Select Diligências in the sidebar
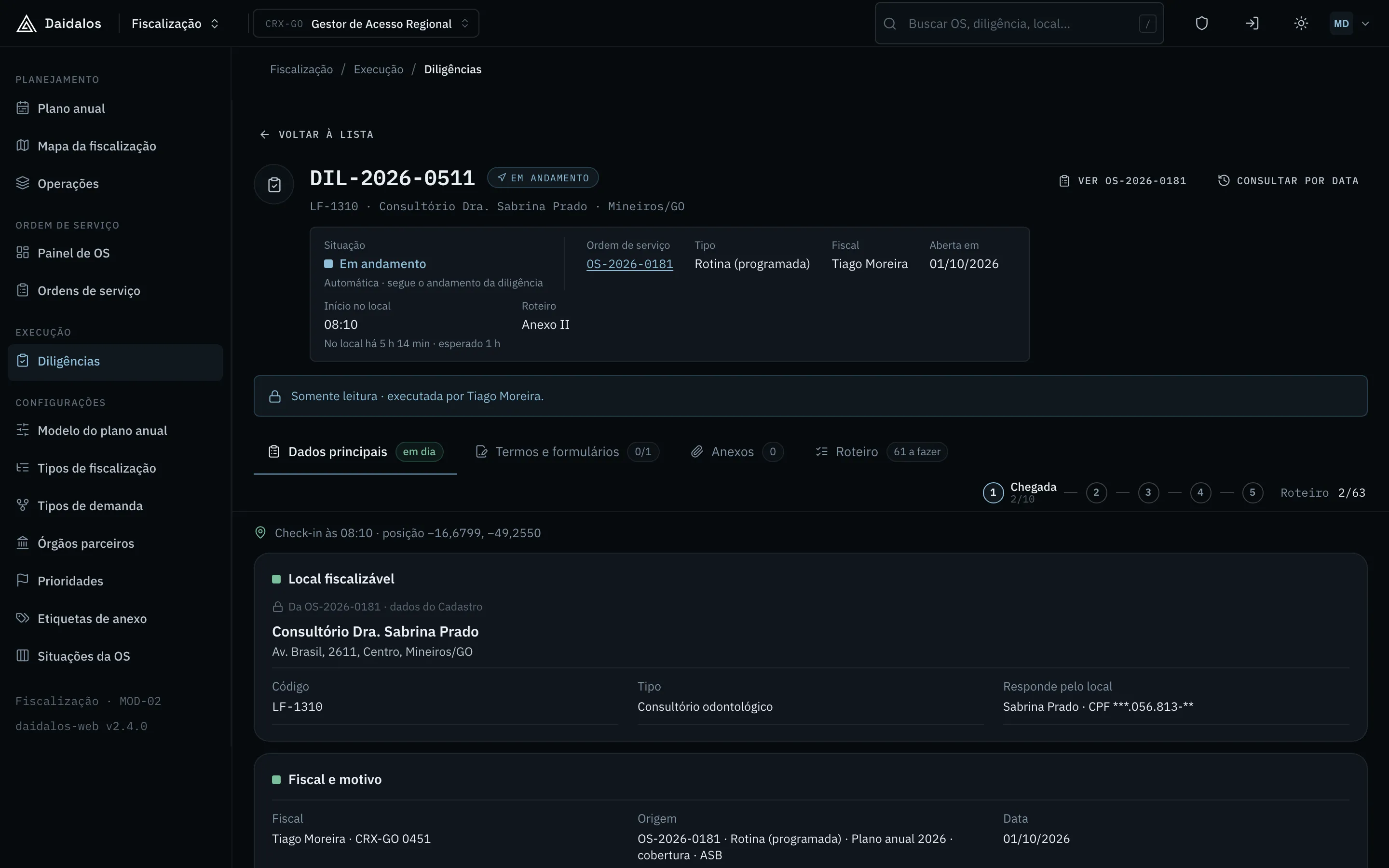The height and width of the screenshot is (868, 1389). (x=115, y=362)
